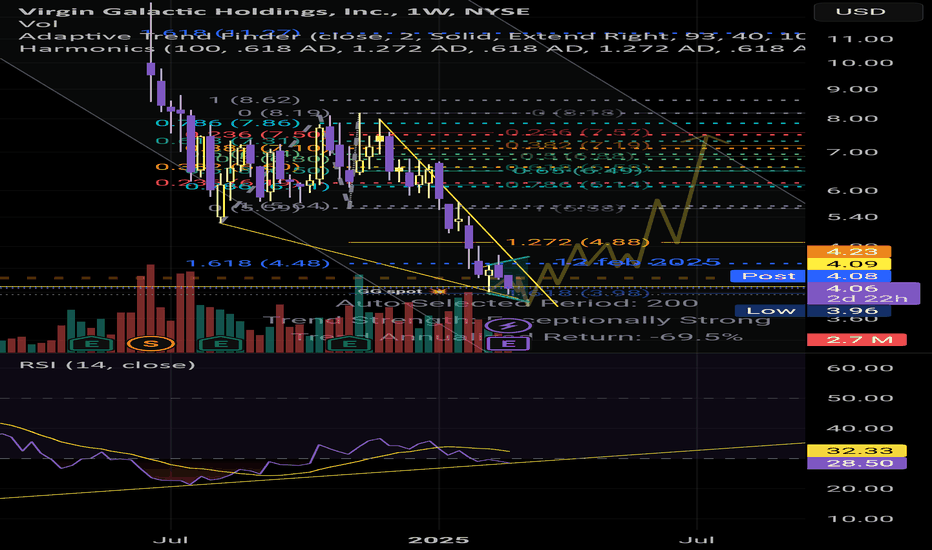Screen dimensions: 932x550
Task: Open the purple upcoming earnings E marker
Action: click(x=508, y=343)
